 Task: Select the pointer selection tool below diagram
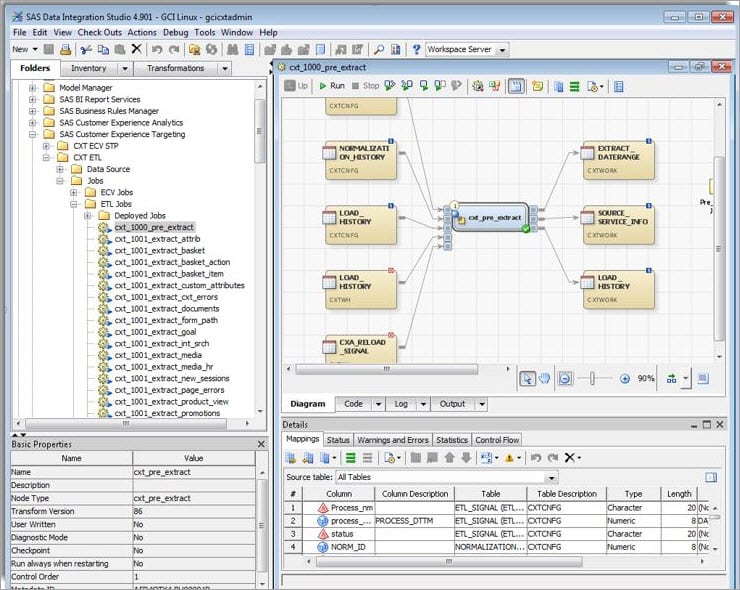pyautogui.click(x=527, y=379)
